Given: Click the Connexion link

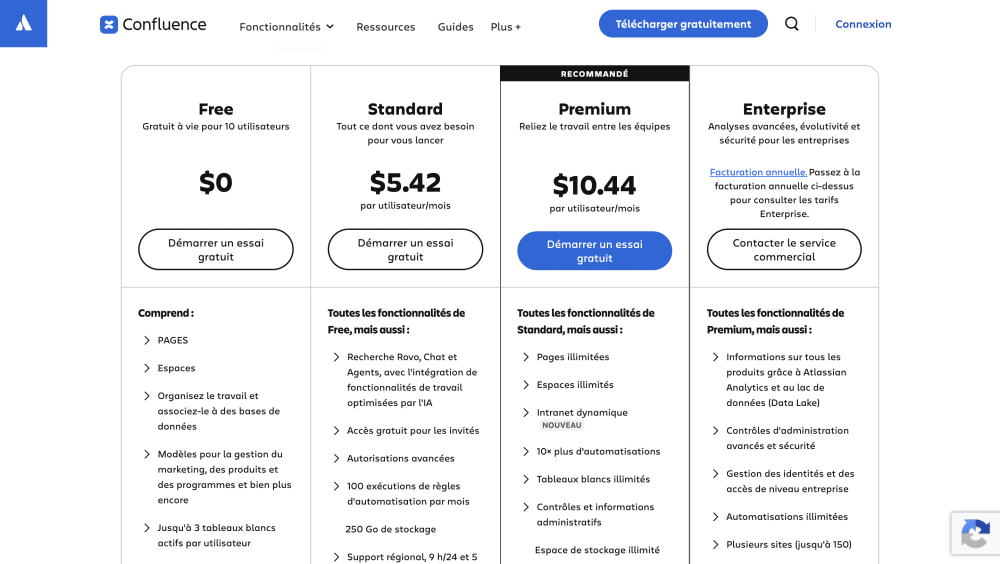Looking at the screenshot, I should click(x=864, y=24).
